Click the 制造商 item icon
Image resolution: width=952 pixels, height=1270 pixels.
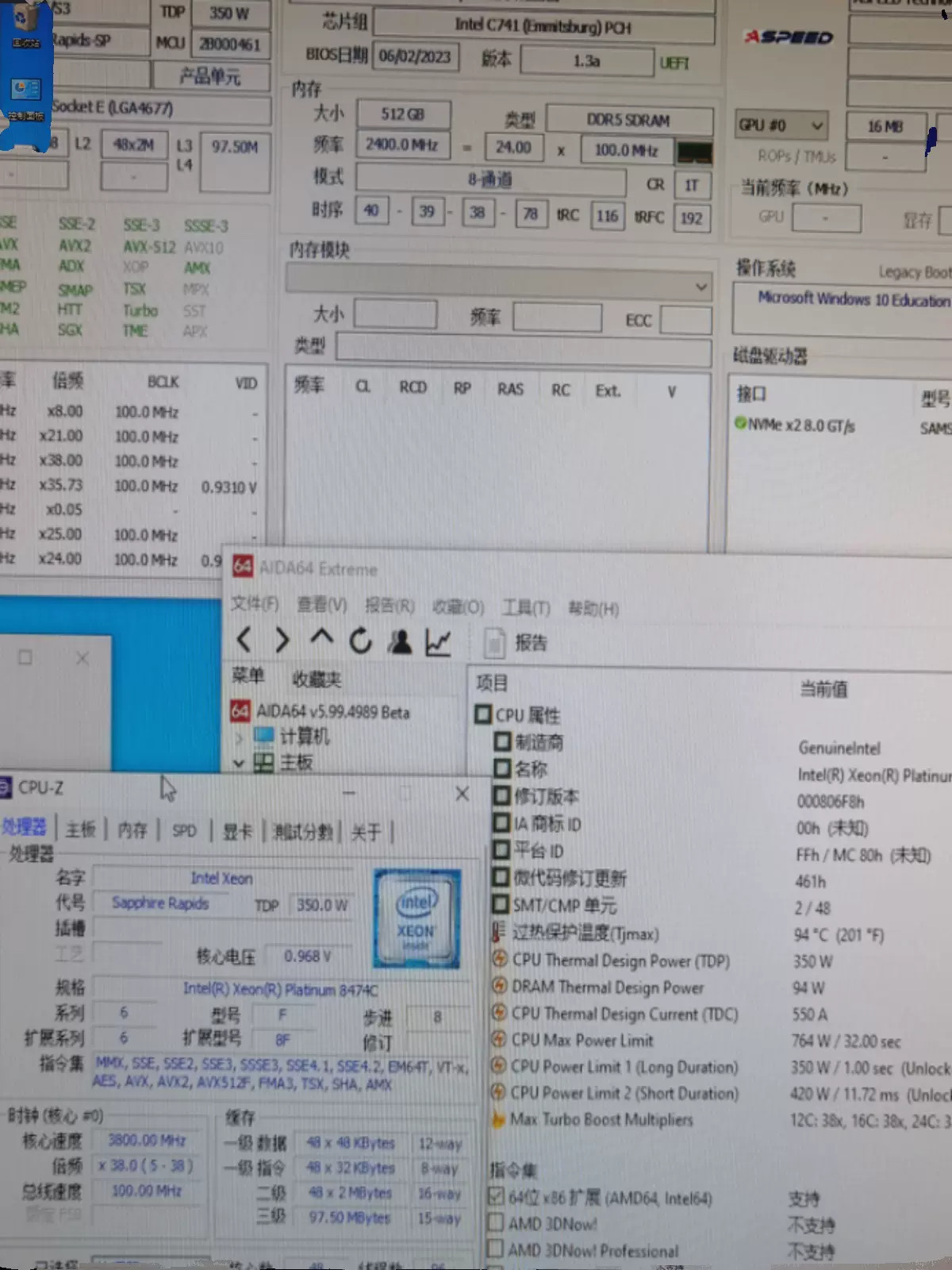coord(502,741)
